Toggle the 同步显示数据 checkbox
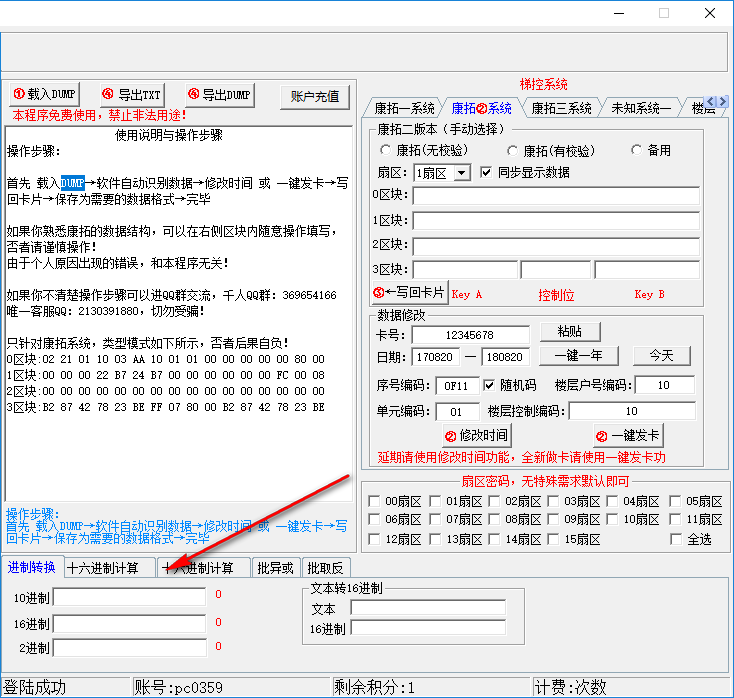This screenshot has height=698, width=734. pyautogui.click(x=486, y=172)
